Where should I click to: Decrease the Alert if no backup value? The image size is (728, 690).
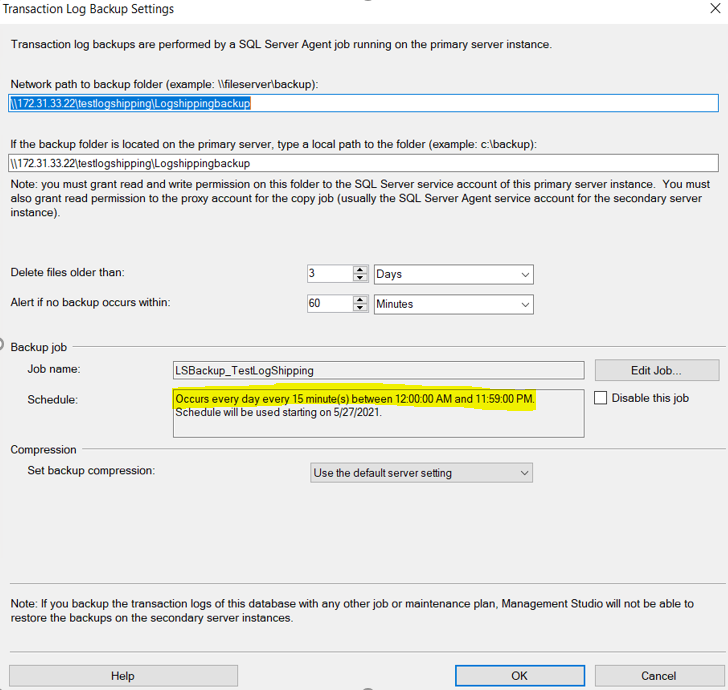(361, 309)
